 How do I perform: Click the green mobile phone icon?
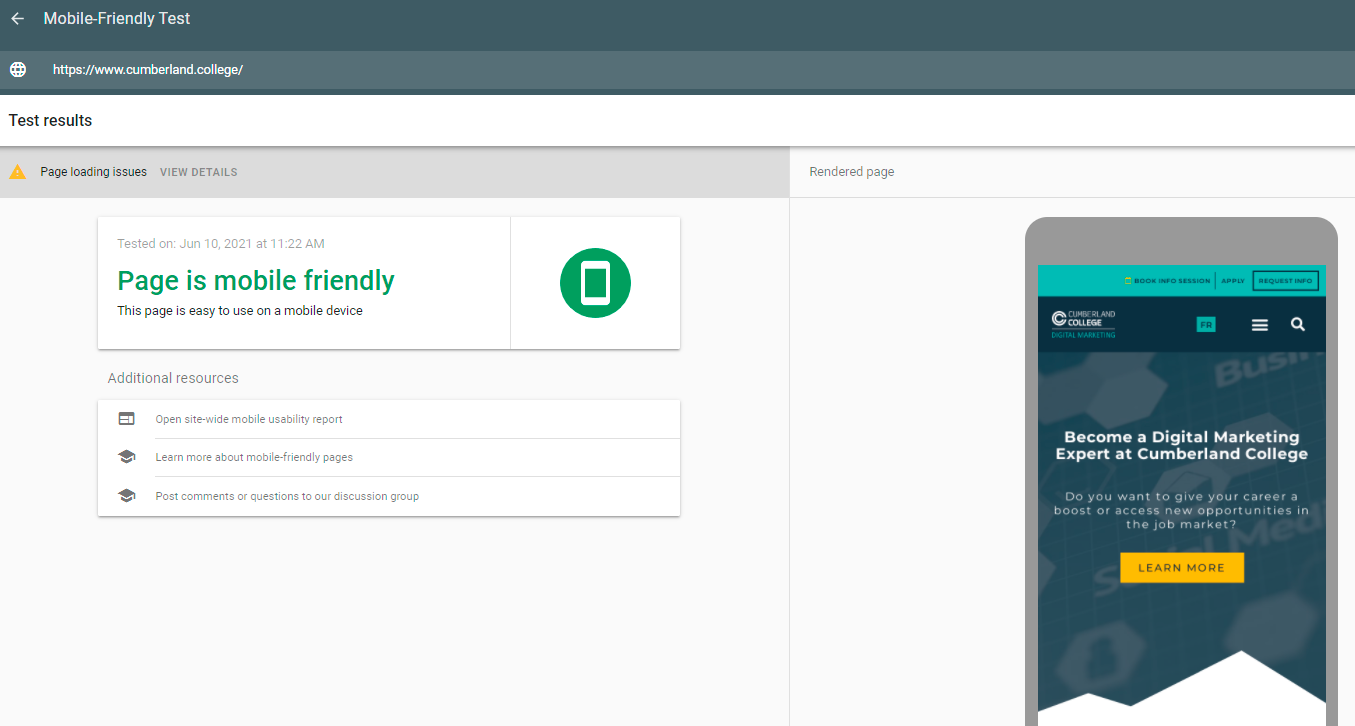tap(595, 283)
